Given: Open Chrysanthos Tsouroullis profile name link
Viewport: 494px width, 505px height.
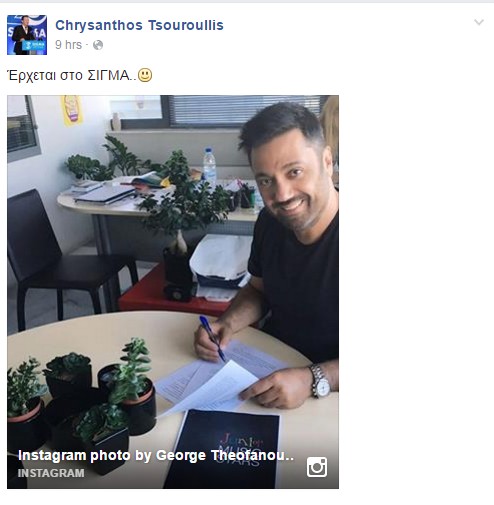Looking at the screenshot, I should (x=139, y=25).
